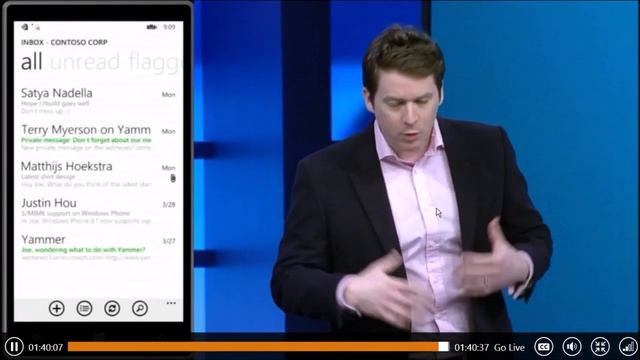Tap the sync refresh icon in phone
640x360 pixels.
coord(112,308)
